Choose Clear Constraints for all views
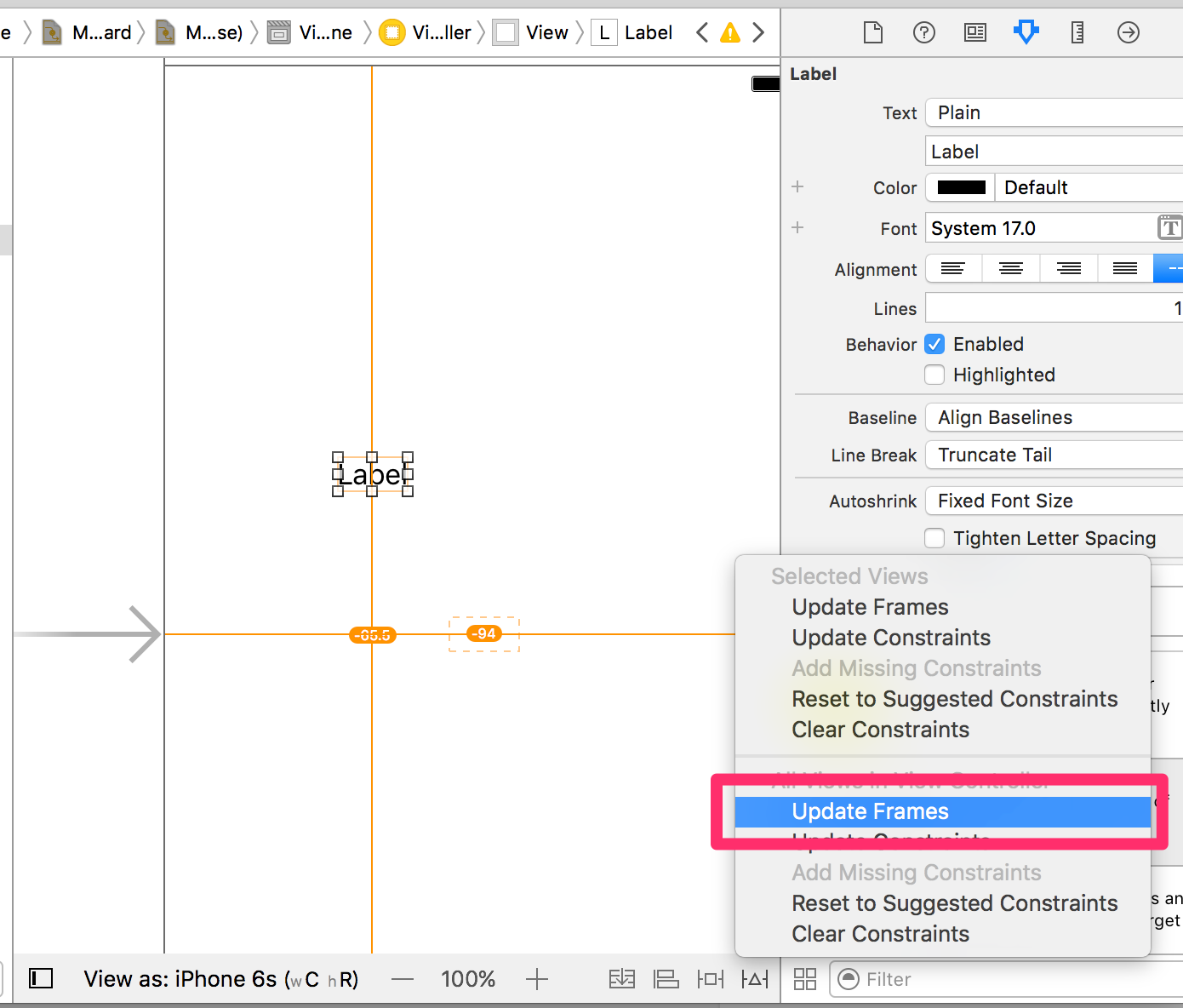The width and height of the screenshot is (1183, 1008). 880,934
